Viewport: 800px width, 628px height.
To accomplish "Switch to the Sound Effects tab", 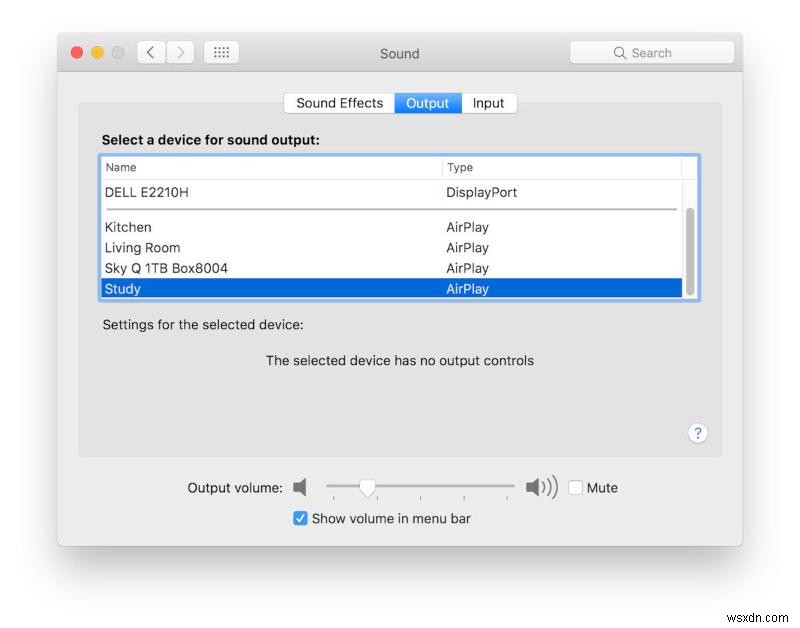I will click(339, 103).
